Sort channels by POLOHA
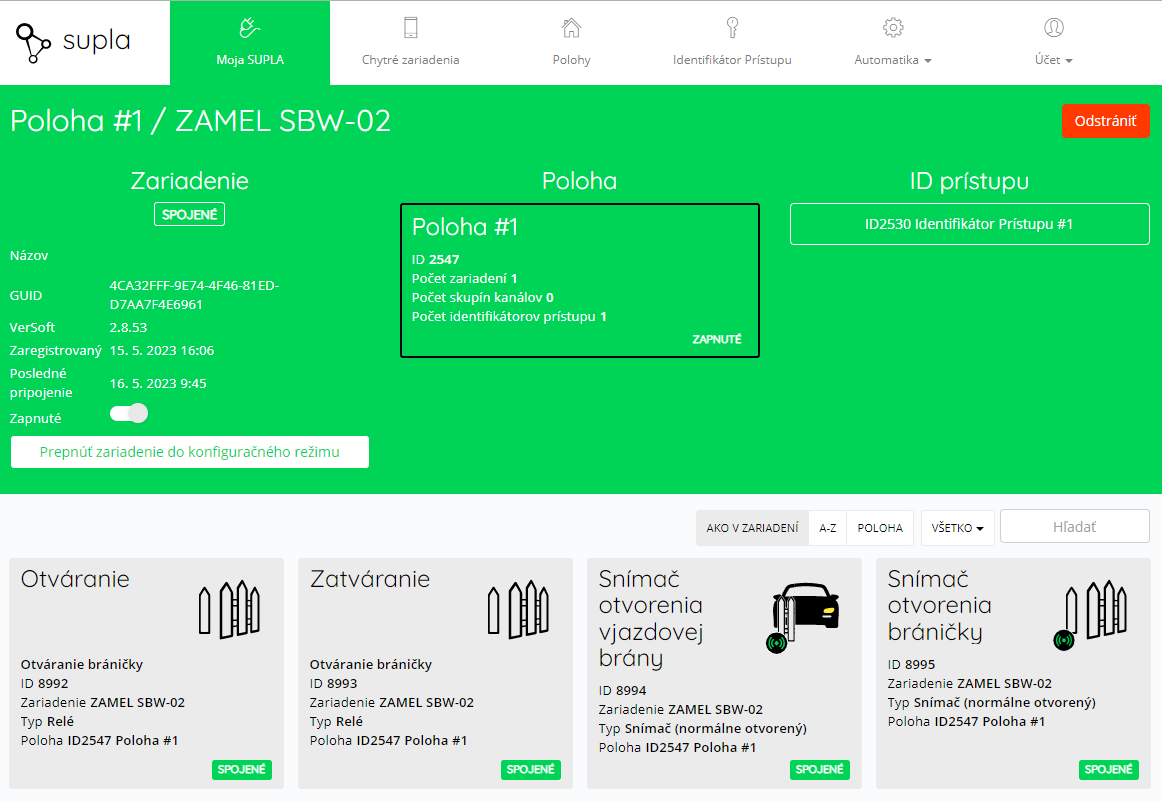This screenshot has height=801, width=1162. [880, 528]
